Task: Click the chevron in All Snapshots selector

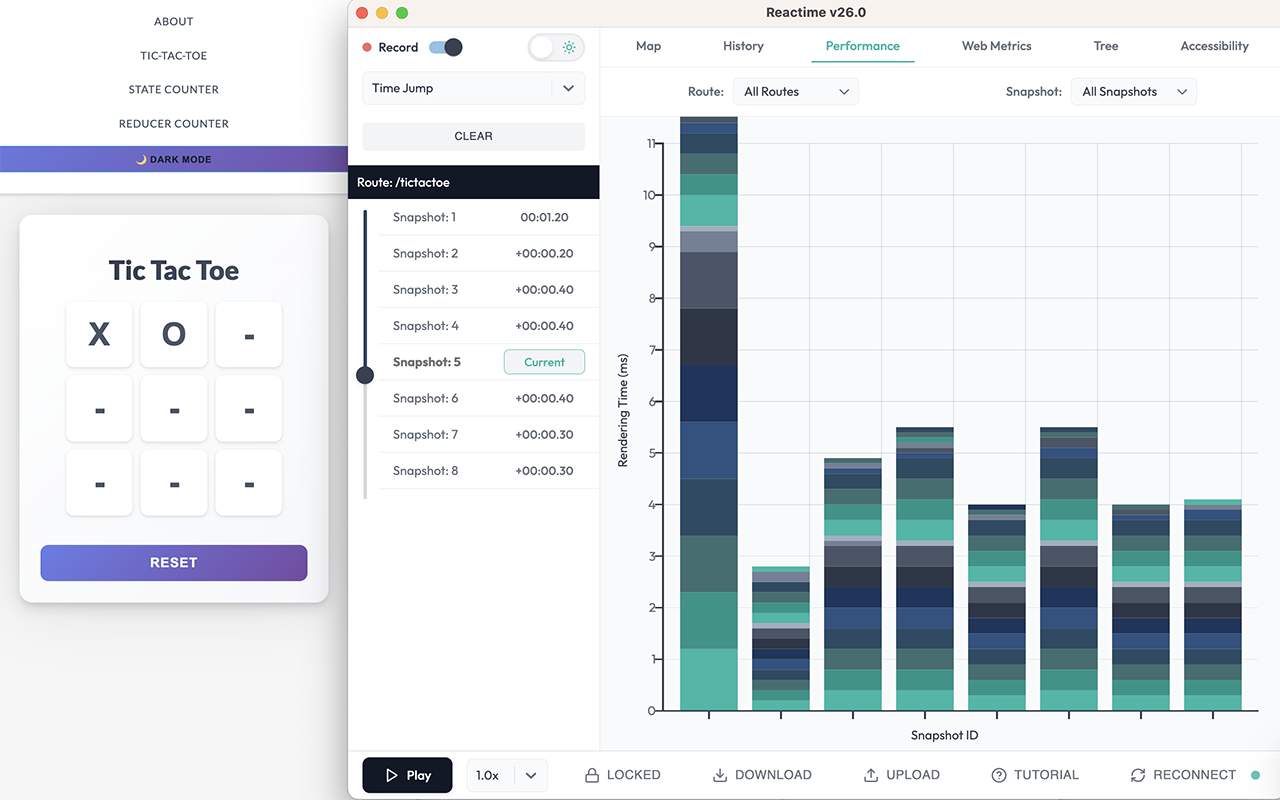Action: pos(1182,92)
